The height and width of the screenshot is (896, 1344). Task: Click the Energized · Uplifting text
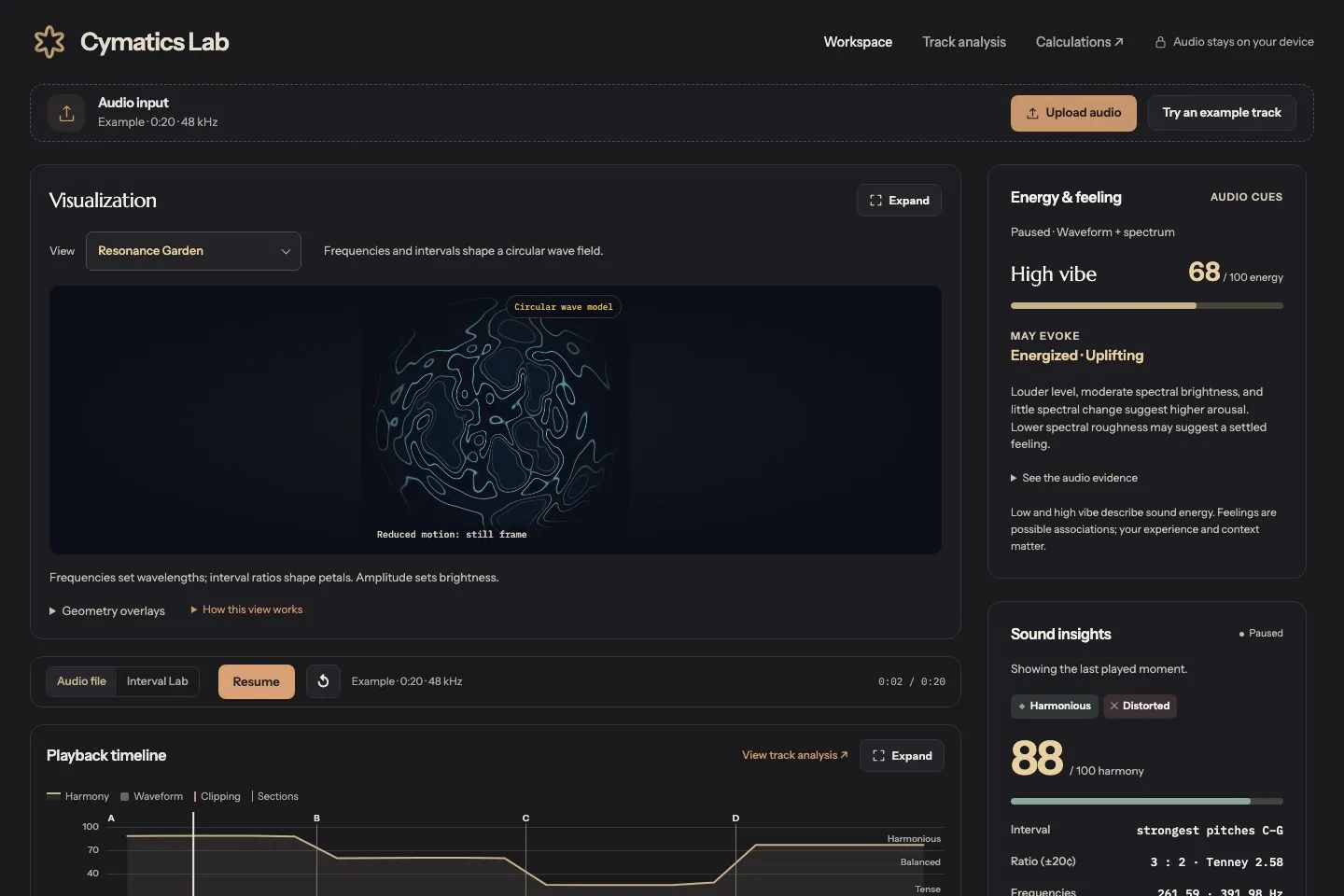(1077, 356)
